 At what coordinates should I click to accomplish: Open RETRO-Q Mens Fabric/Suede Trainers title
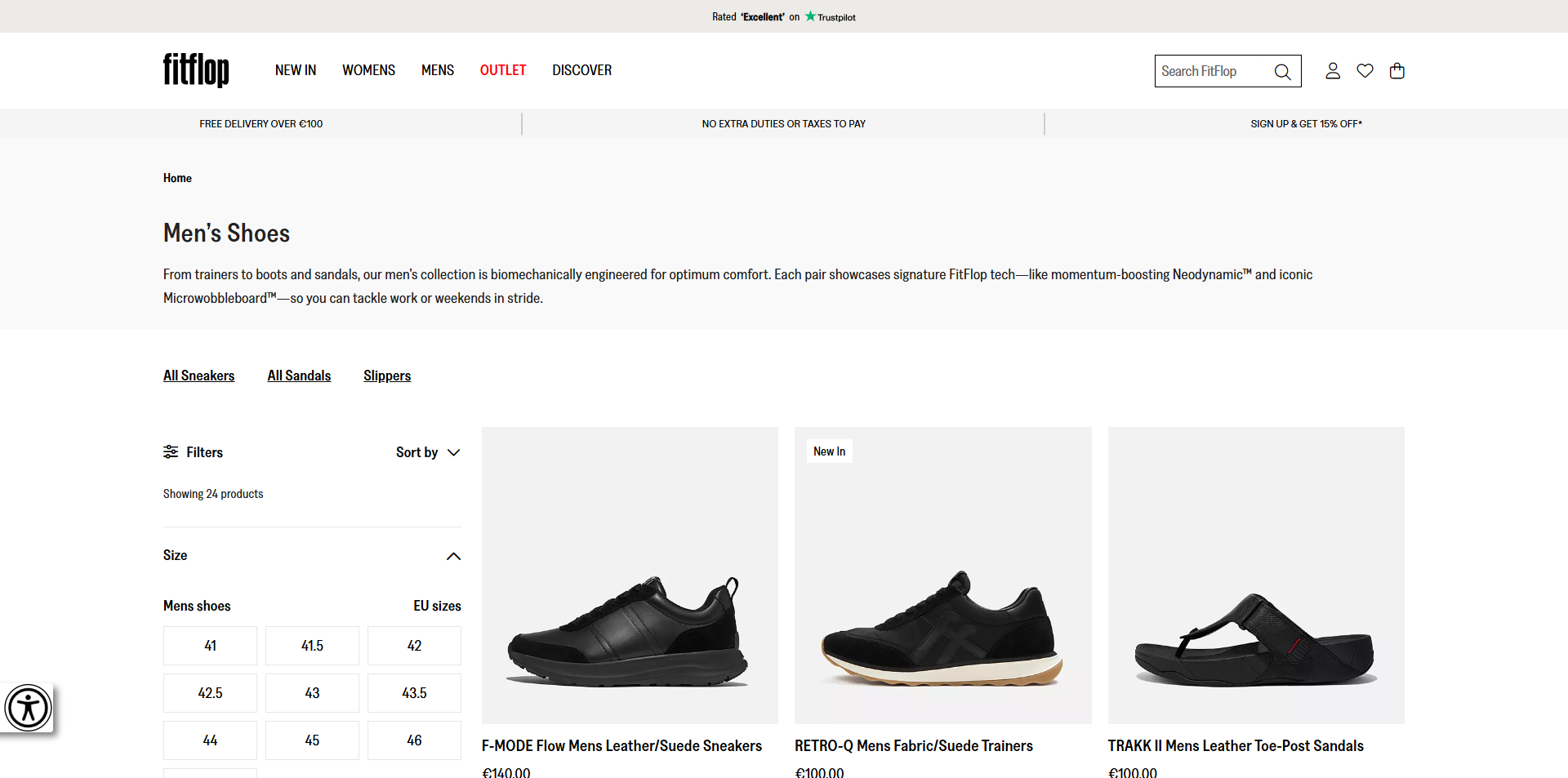click(914, 746)
